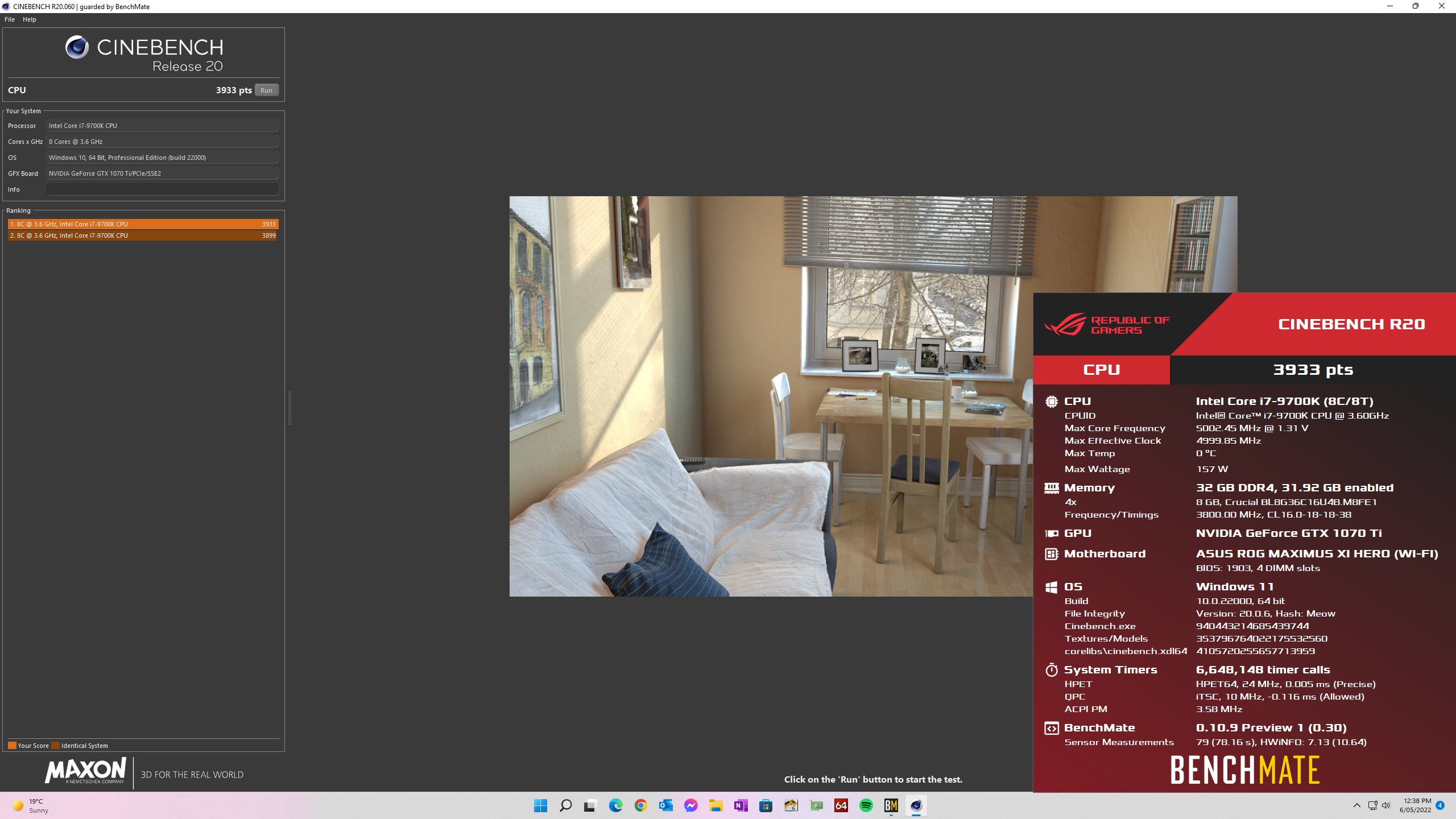Click '6,648,148 timer calls' text
Screen dimensions: 1456x819
click(x=1263, y=670)
